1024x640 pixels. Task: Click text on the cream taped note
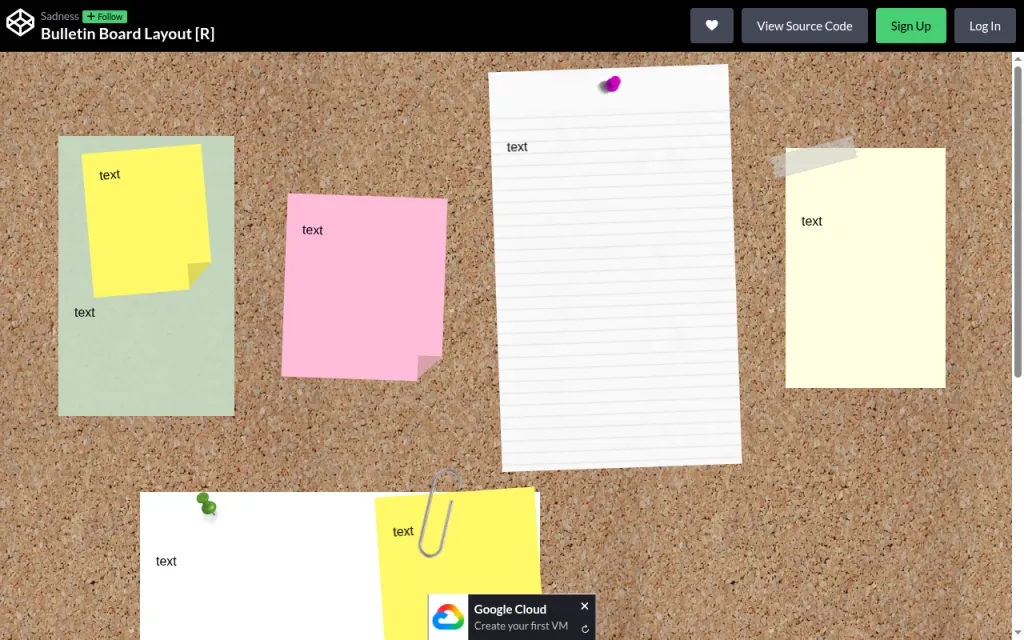811,221
